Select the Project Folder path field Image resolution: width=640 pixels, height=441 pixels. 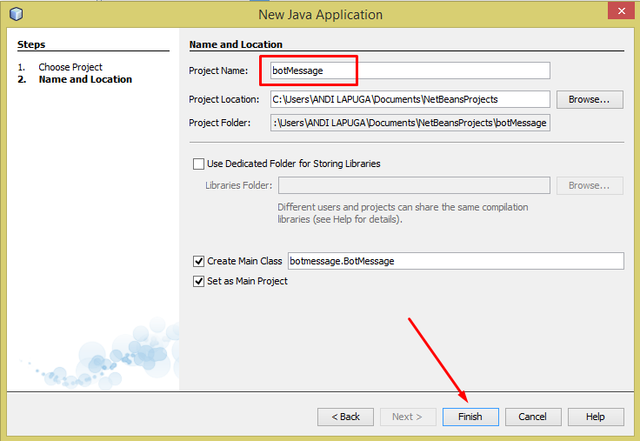pyautogui.click(x=410, y=122)
